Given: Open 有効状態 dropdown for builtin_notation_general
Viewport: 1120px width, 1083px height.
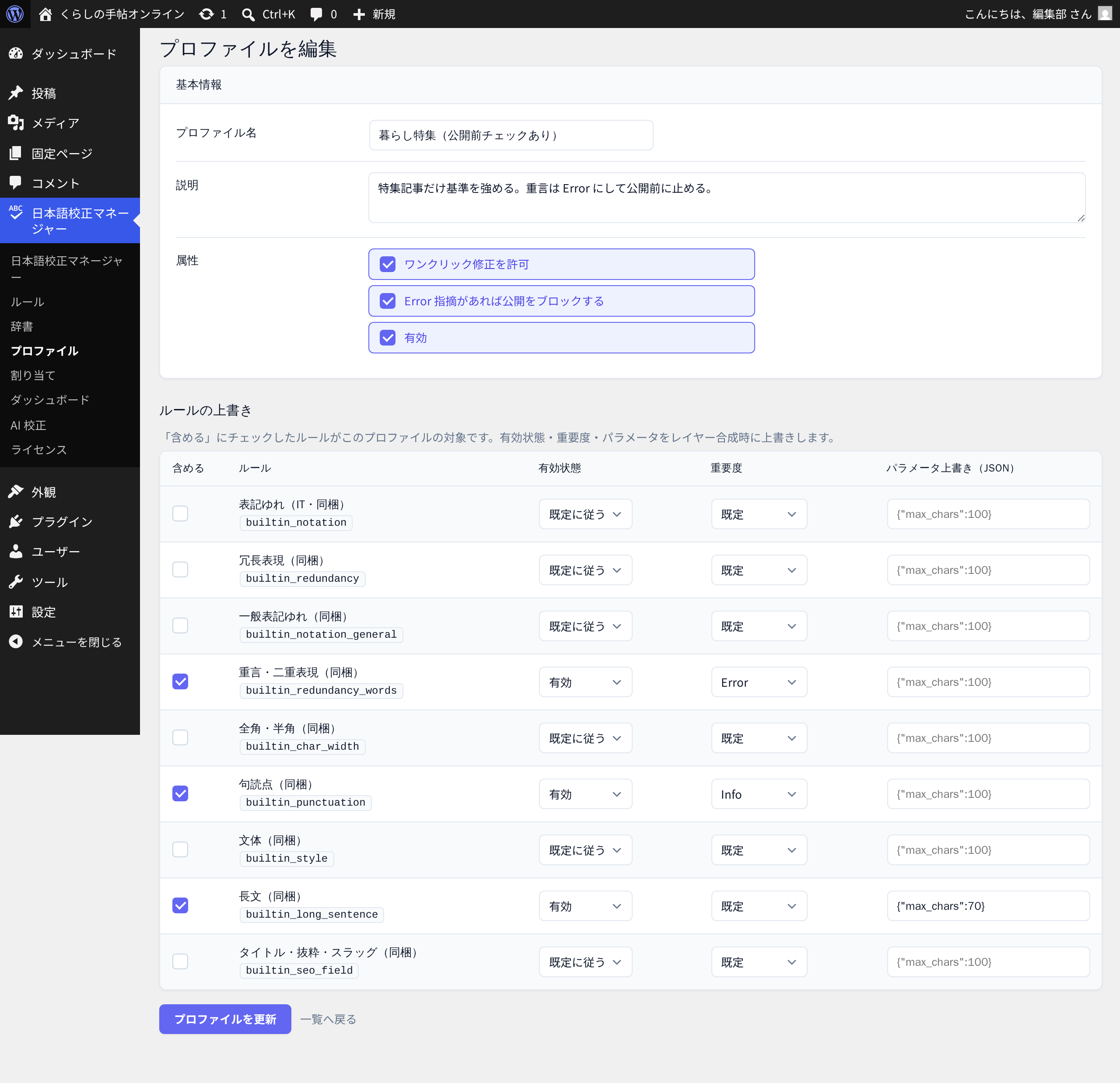Looking at the screenshot, I should [x=586, y=626].
